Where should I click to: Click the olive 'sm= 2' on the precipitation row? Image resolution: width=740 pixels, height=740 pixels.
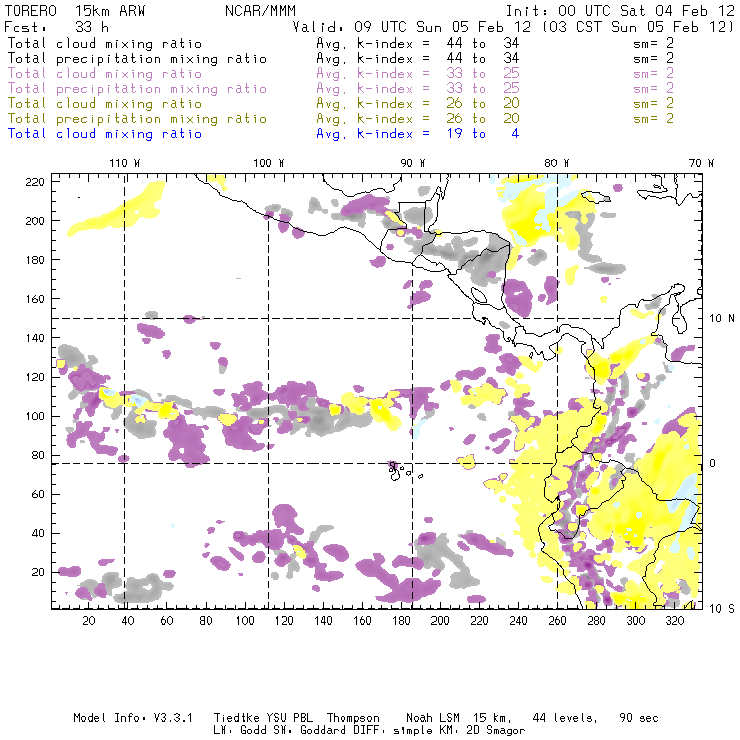pos(653,118)
